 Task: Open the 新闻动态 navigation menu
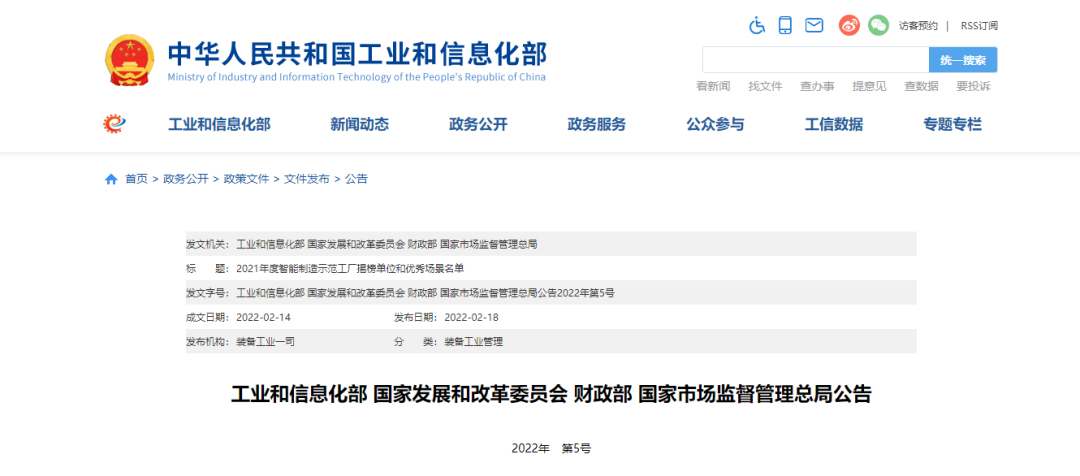click(359, 125)
